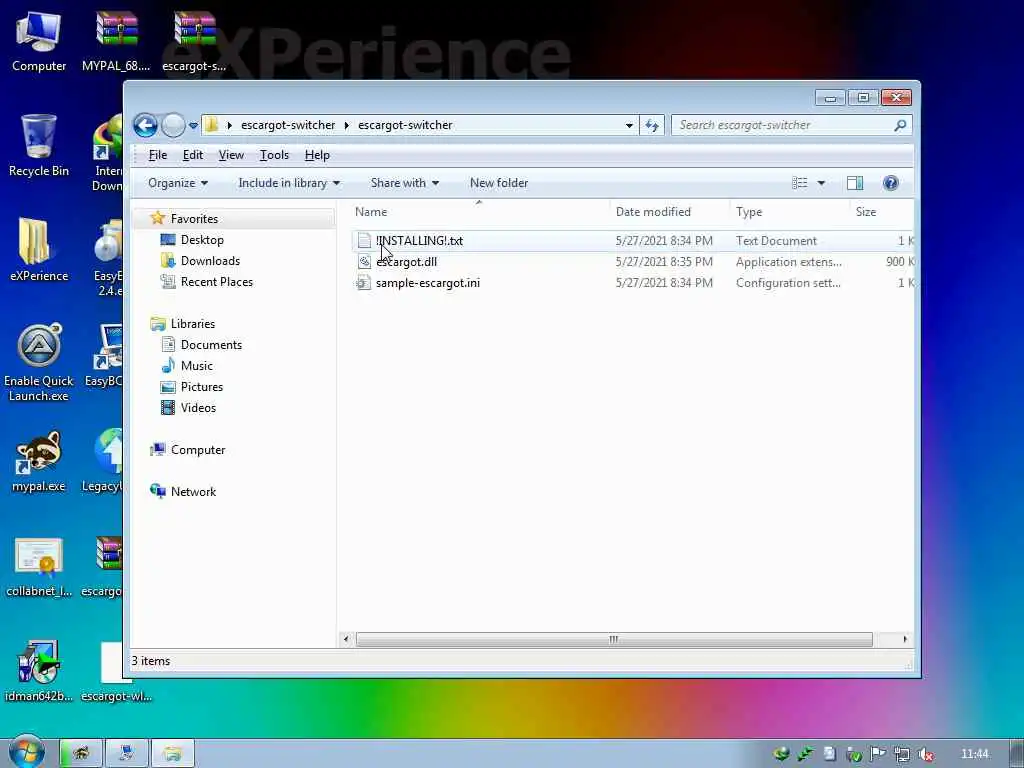Open the Share with dropdown
The image size is (1024, 768).
tap(404, 183)
